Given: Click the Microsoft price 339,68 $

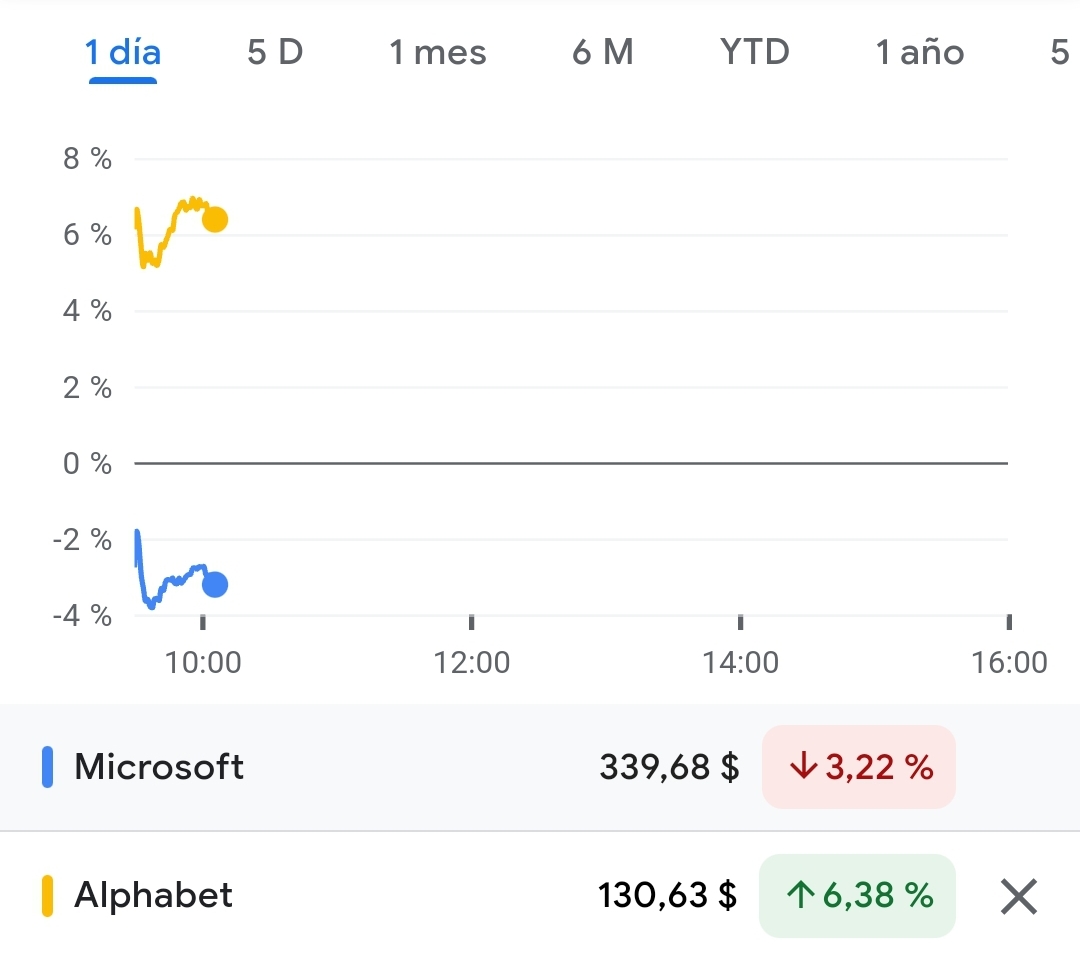Looking at the screenshot, I should [669, 767].
